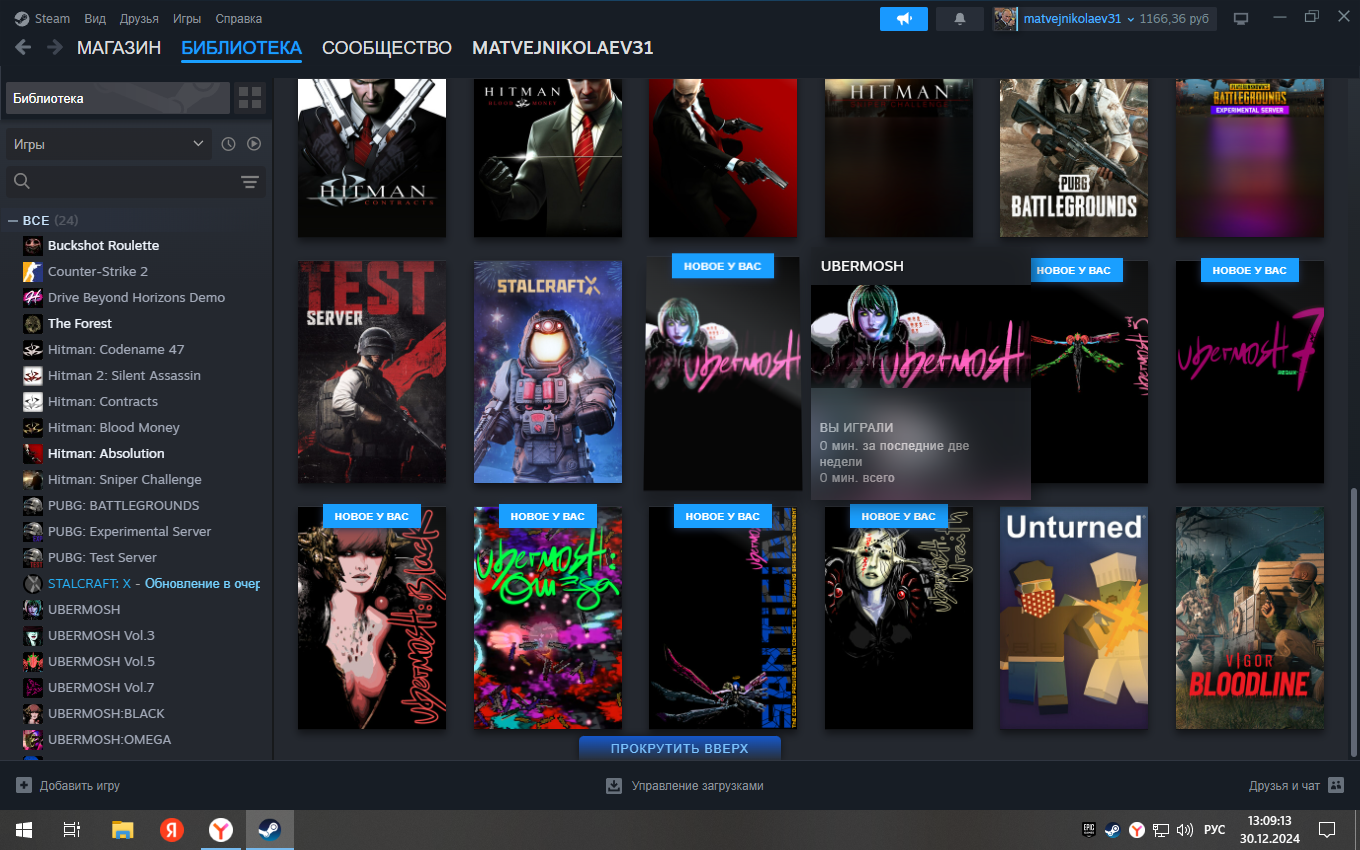Open the announcements megaphone button

[x=904, y=19]
